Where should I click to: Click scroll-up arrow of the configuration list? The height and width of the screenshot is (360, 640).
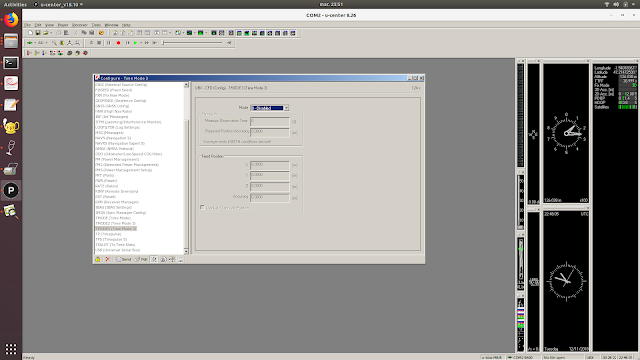point(186,85)
